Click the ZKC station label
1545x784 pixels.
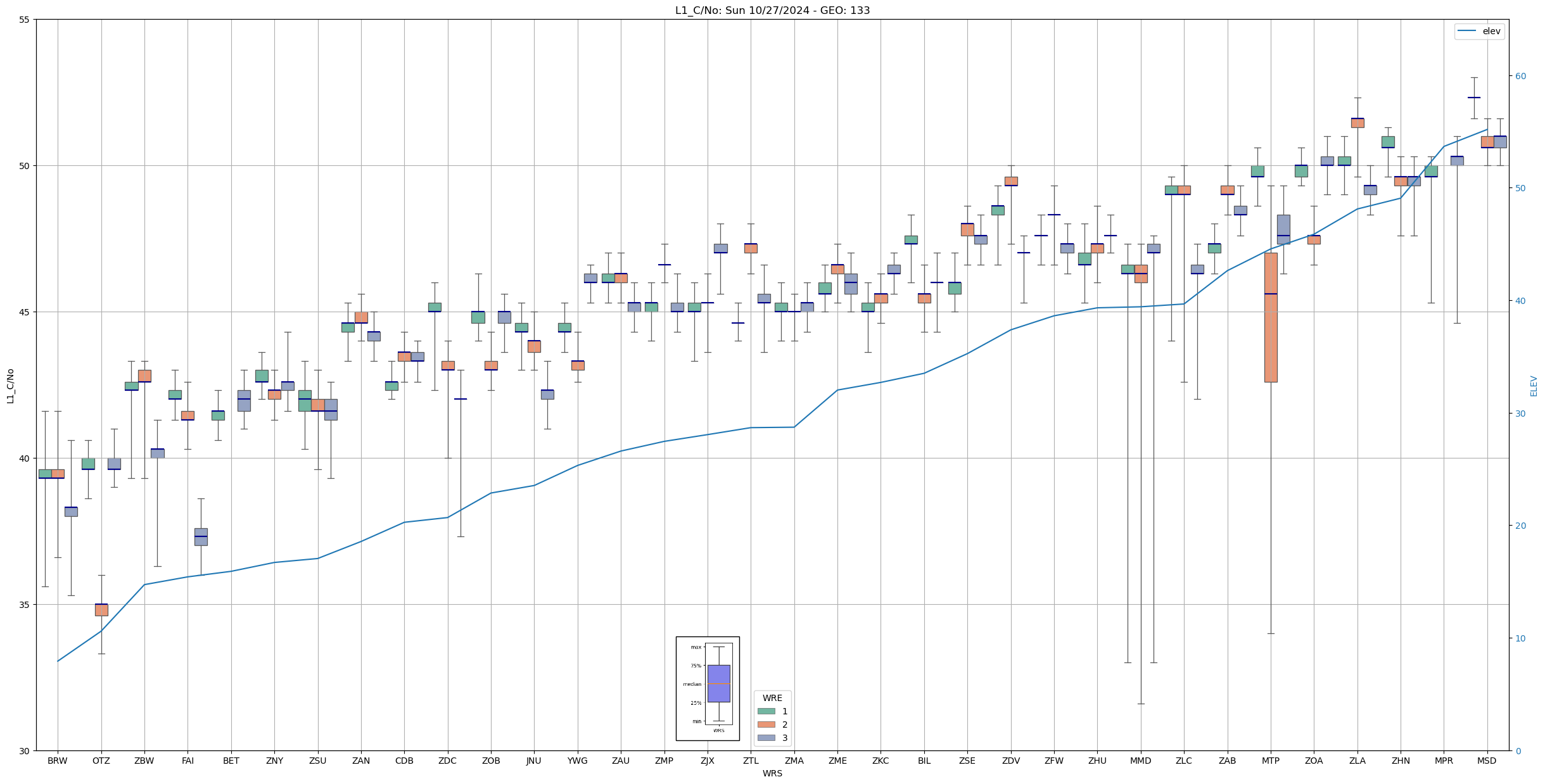coord(881,761)
